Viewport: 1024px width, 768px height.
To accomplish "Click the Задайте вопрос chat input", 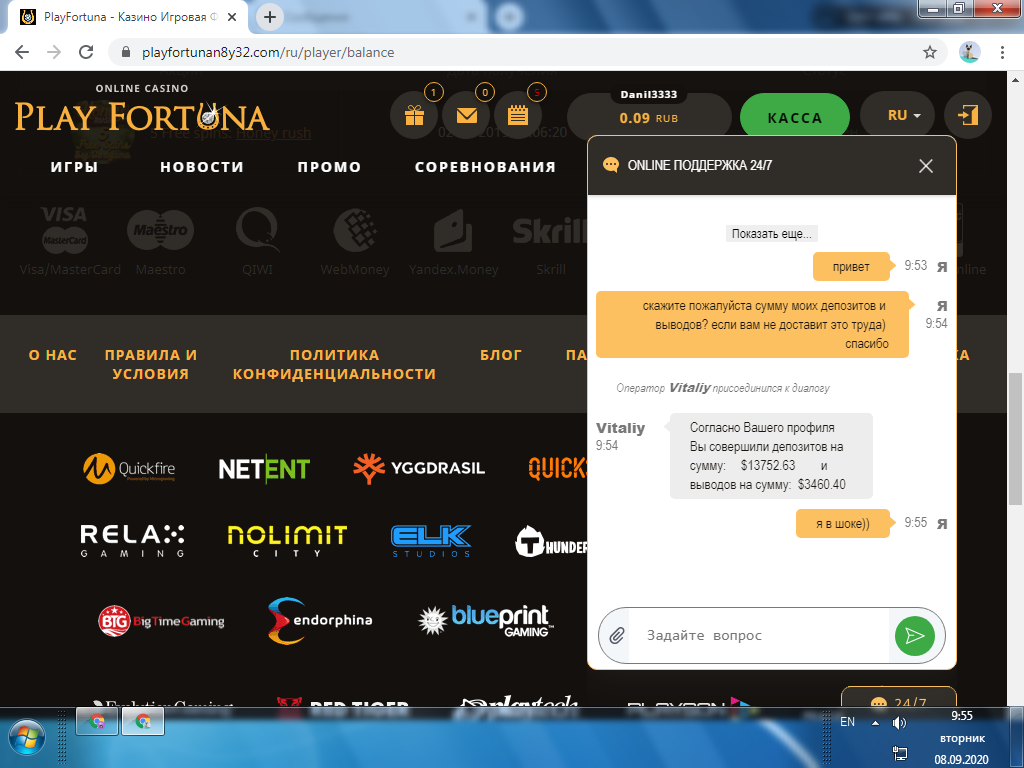I will 758,635.
